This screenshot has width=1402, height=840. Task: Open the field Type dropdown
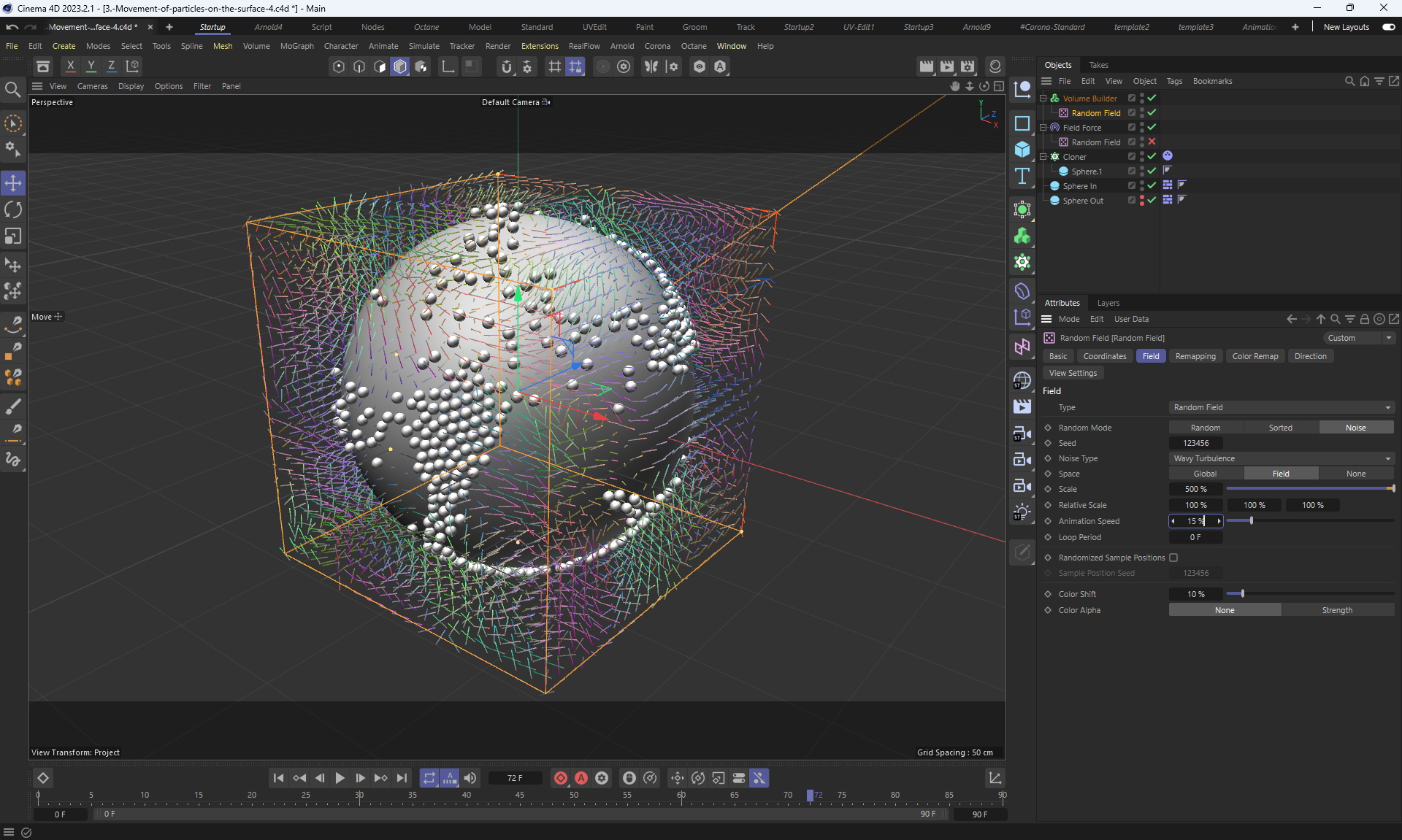point(1281,407)
